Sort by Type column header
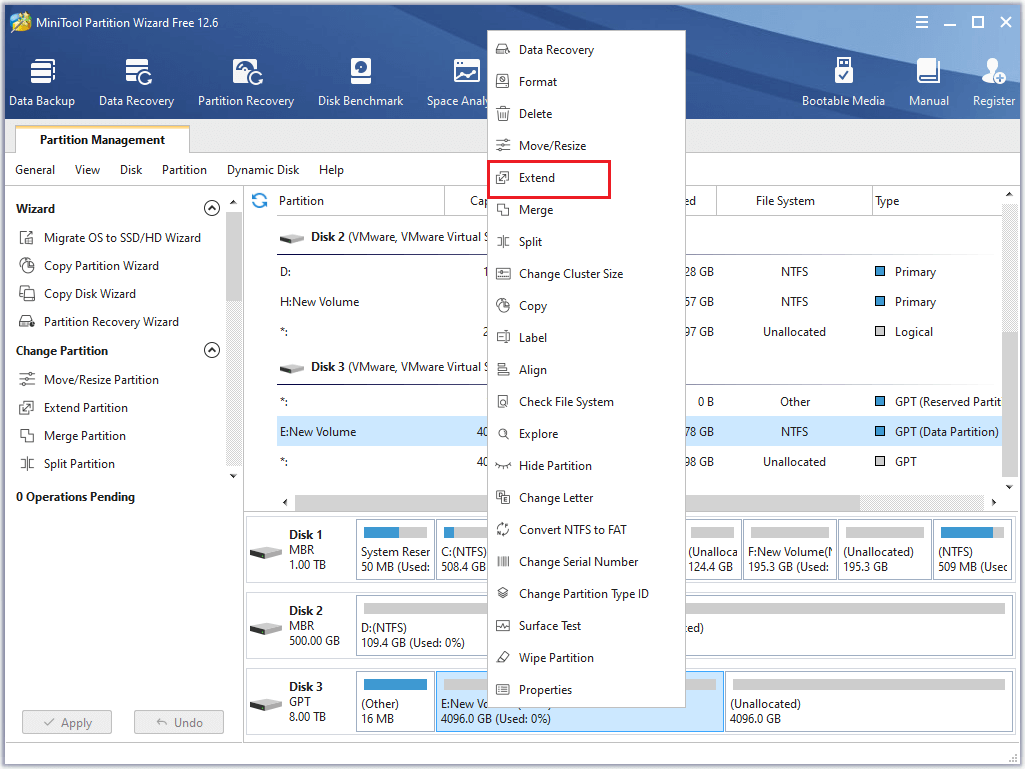This screenshot has width=1025, height=769. click(937, 201)
